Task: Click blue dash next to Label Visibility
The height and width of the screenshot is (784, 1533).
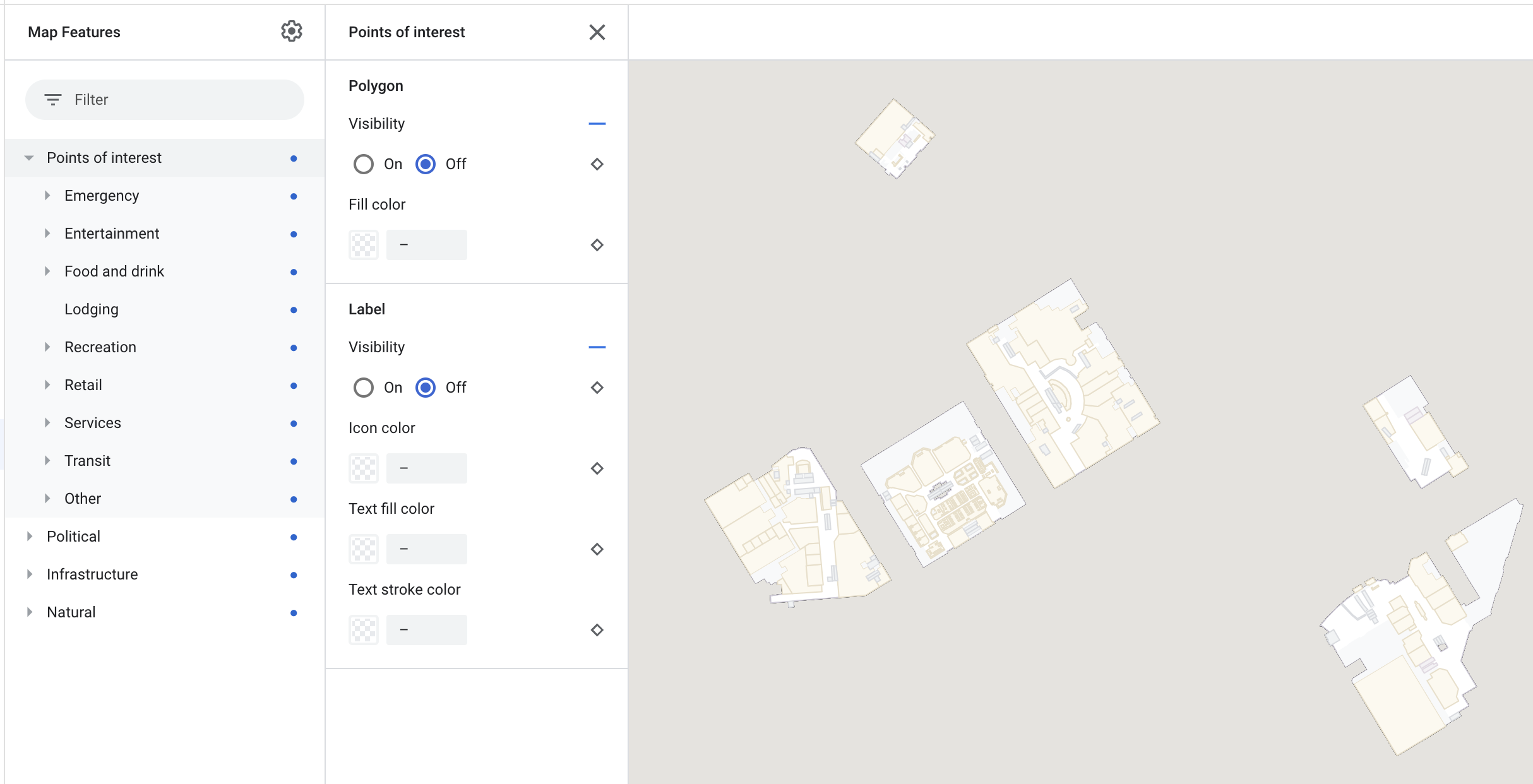Action: [597, 347]
